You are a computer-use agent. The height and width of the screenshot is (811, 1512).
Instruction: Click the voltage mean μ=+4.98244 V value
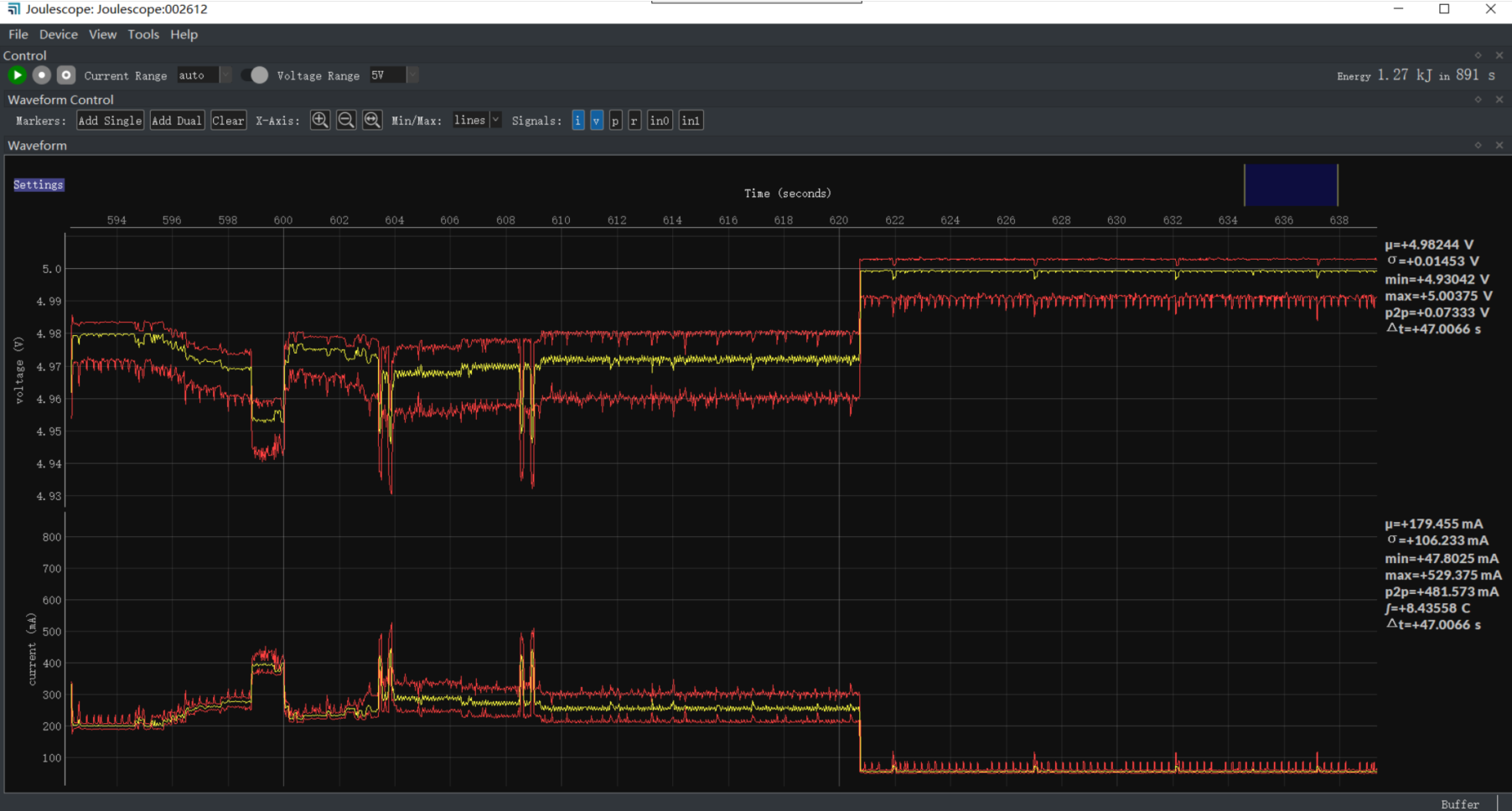click(1429, 245)
